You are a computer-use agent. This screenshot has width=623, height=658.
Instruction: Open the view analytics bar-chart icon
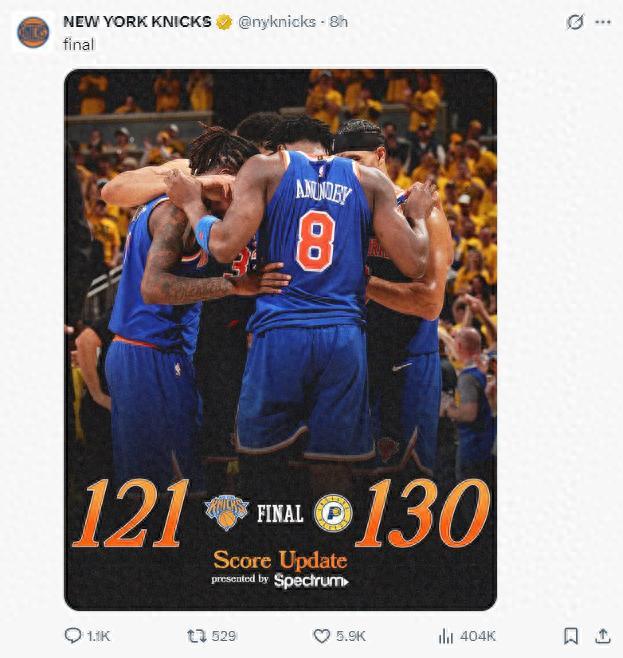click(x=446, y=635)
